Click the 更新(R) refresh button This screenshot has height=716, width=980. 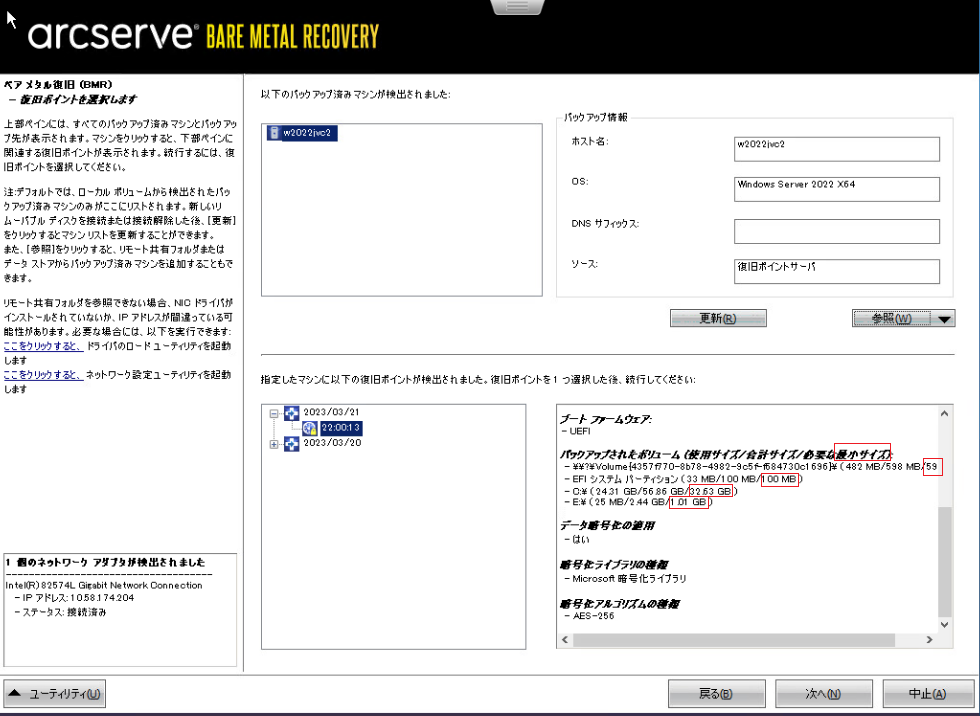click(718, 318)
